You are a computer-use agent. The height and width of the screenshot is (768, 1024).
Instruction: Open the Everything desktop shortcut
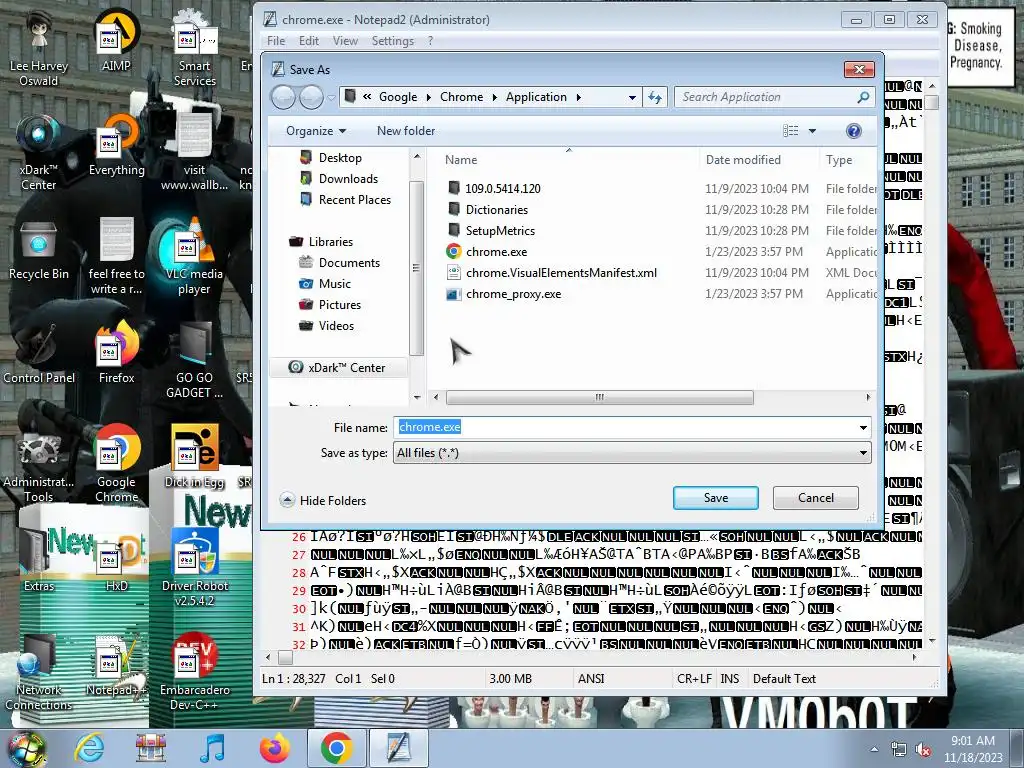[x=116, y=146]
